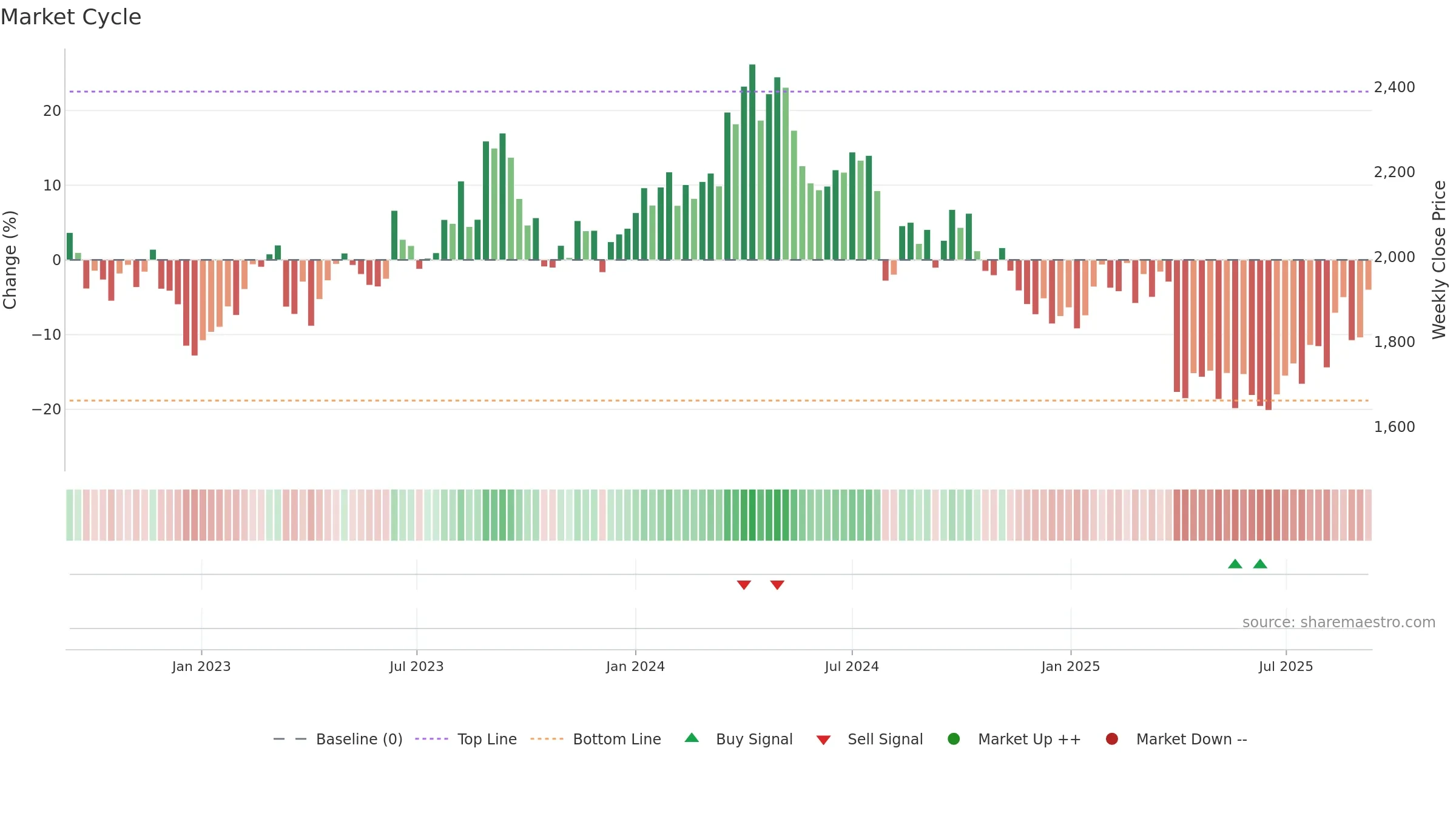Click the Jul 2023 axis label
Viewport: 1456px width, 819px height.
(417, 667)
